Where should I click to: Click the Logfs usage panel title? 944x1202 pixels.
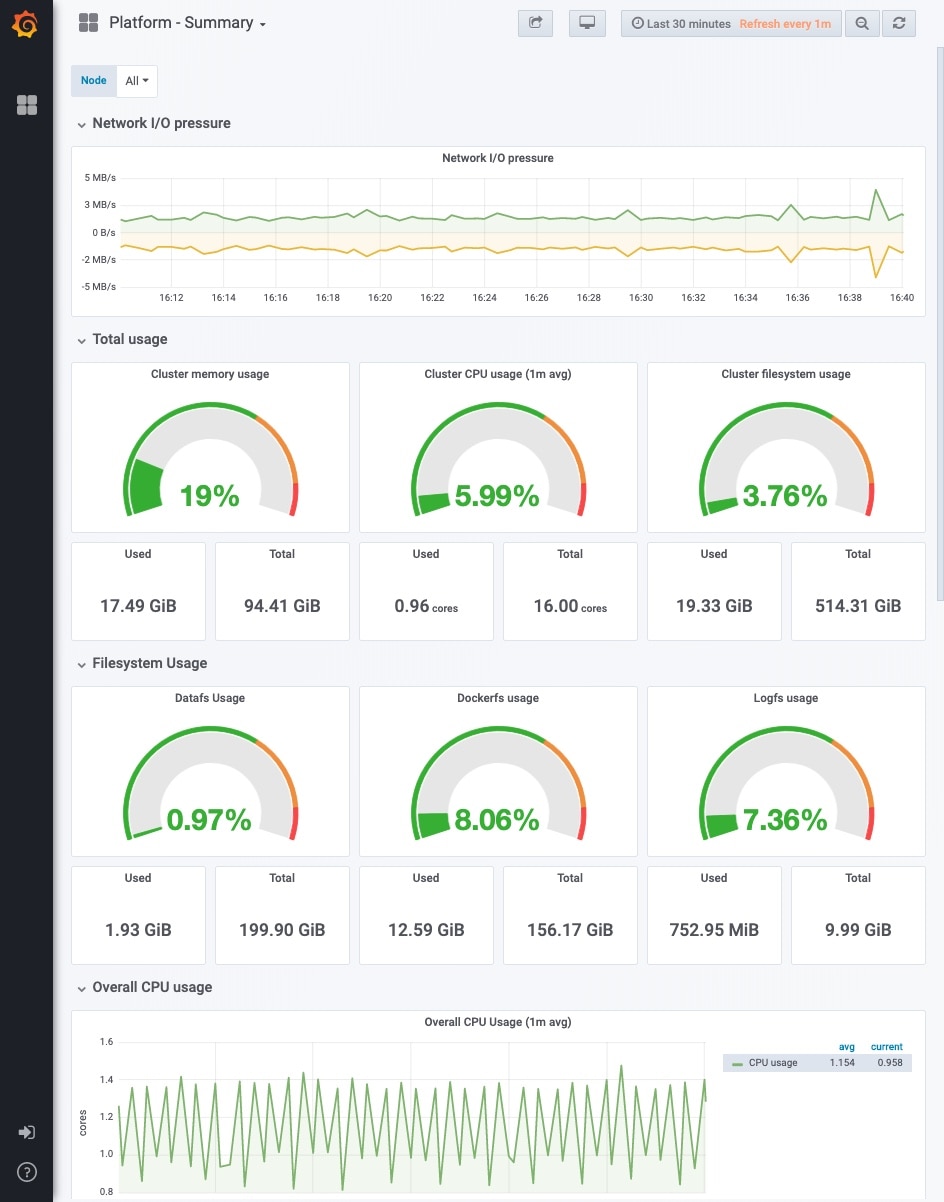[x=786, y=698]
